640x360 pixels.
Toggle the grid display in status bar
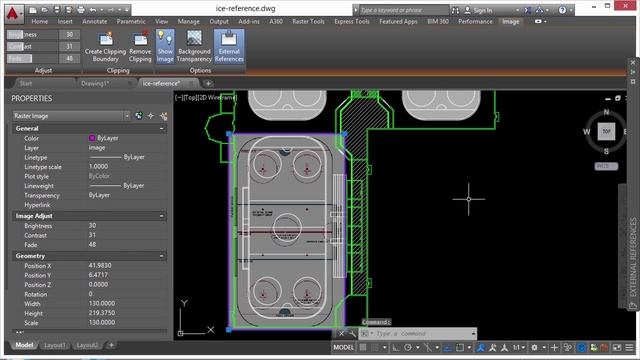[362, 347]
